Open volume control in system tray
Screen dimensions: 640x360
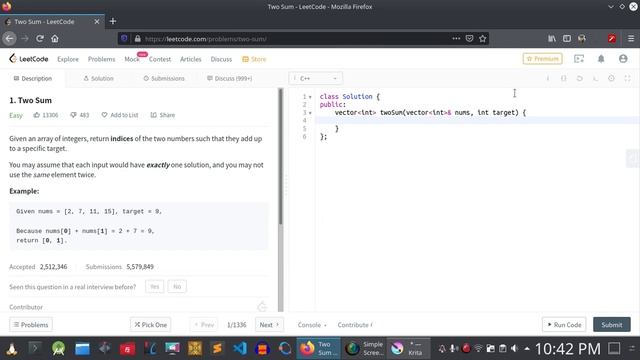(x=515, y=348)
